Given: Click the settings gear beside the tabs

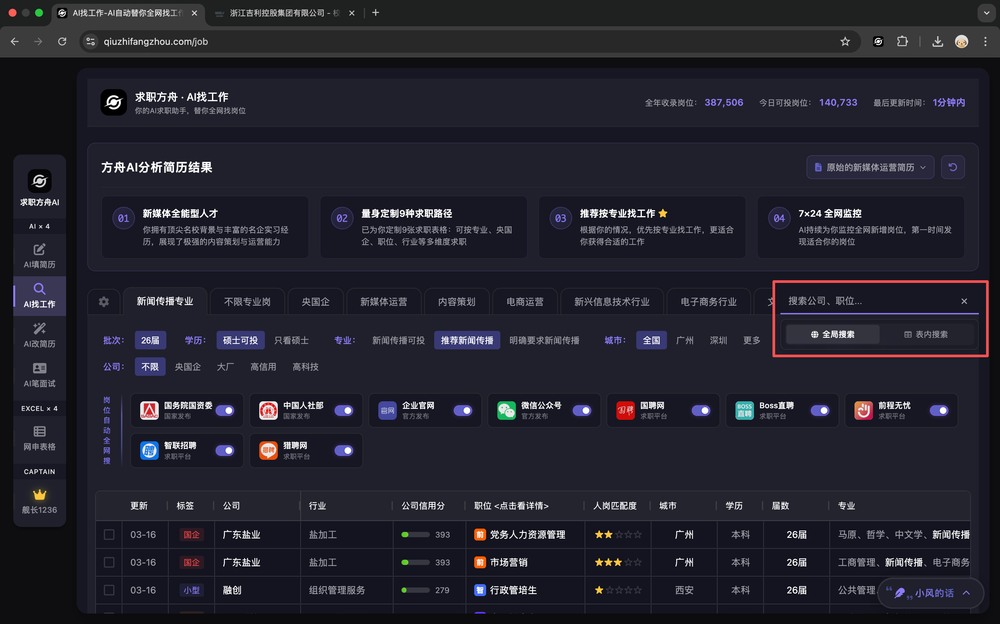Looking at the screenshot, I should click(103, 302).
